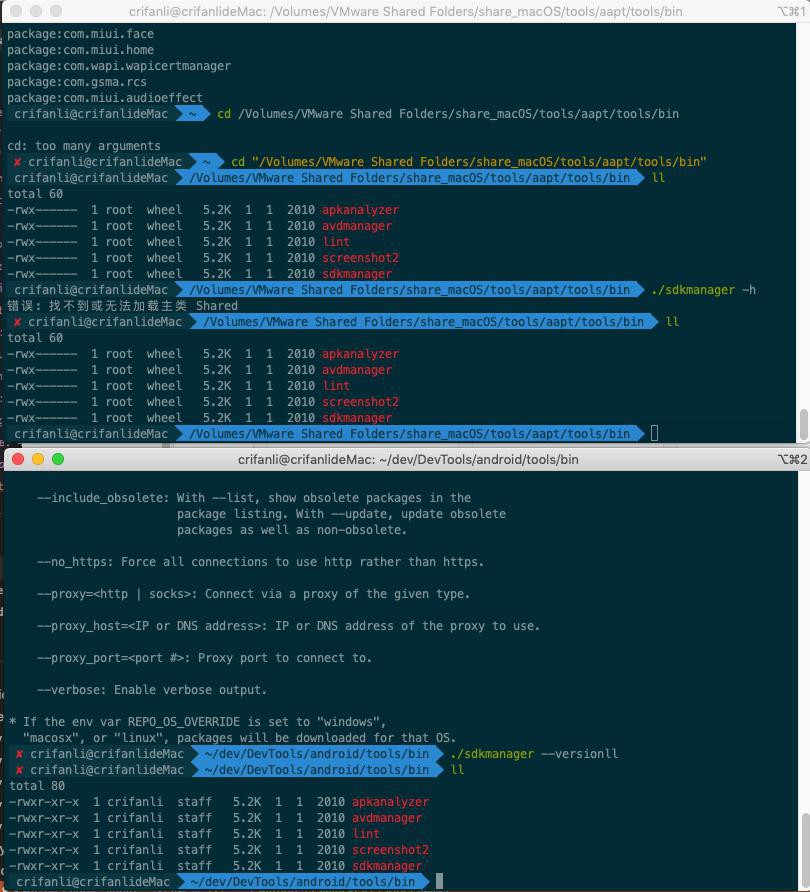The width and height of the screenshot is (810, 892).
Task: Click the '--verbose: Enable verbose output.' line
Action: pyautogui.click(x=151, y=690)
